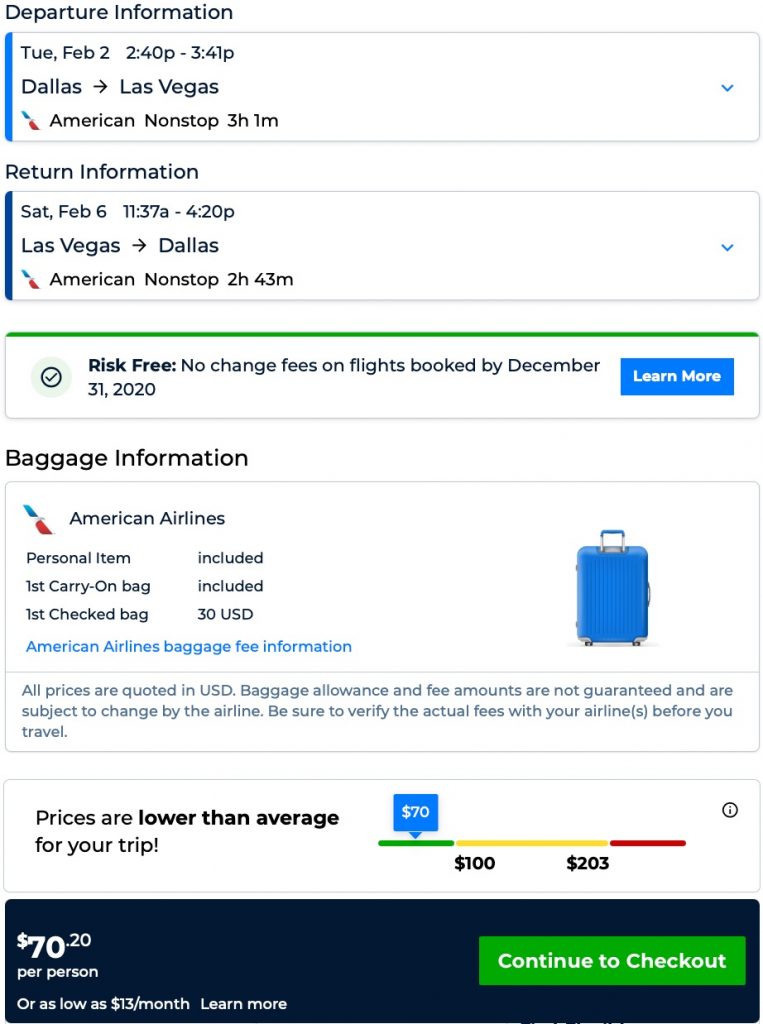The width and height of the screenshot is (763, 1024).
Task: Click American Airlines logo in baggage section
Action: pyautogui.click(x=38, y=519)
